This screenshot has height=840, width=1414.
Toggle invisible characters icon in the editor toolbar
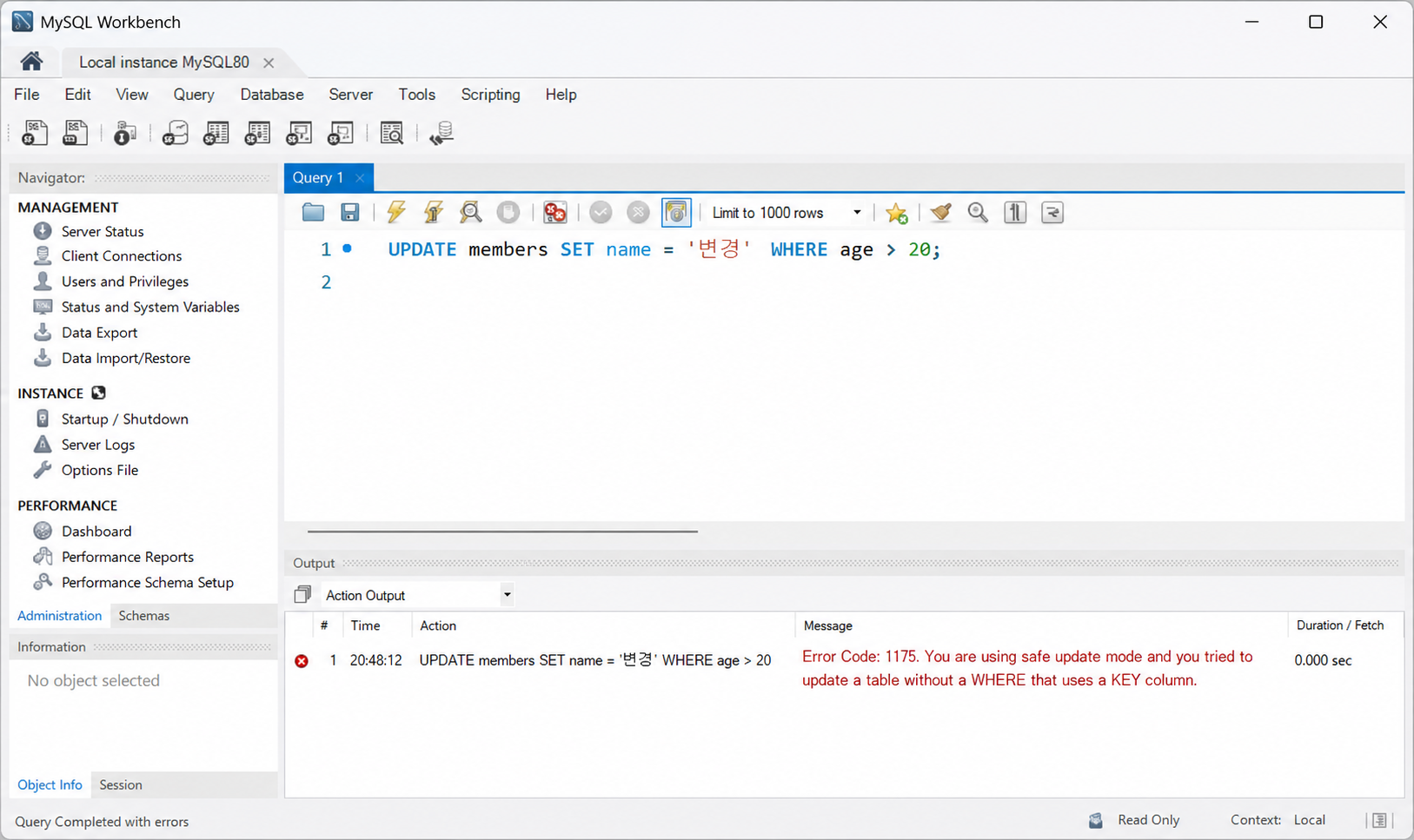click(1015, 212)
